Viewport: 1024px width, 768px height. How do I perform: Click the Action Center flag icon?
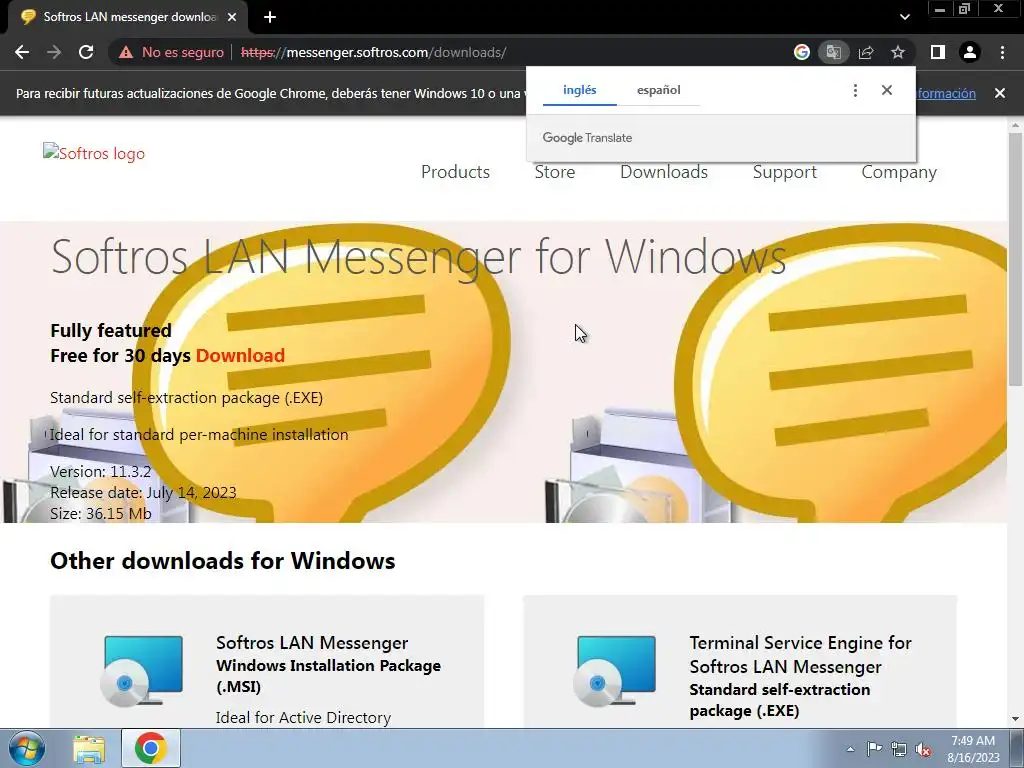point(874,749)
